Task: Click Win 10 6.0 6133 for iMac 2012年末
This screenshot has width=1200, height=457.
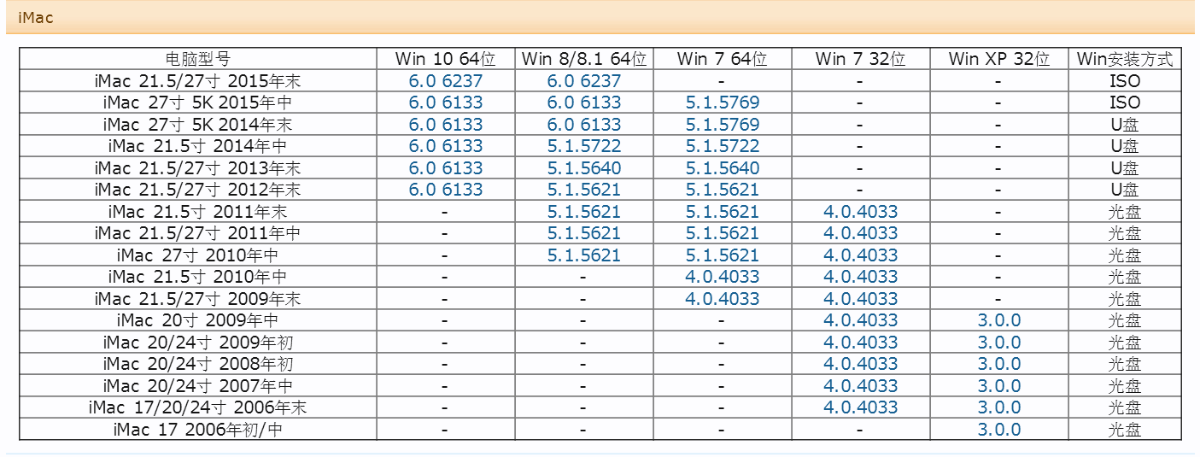Action: (x=445, y=190)
